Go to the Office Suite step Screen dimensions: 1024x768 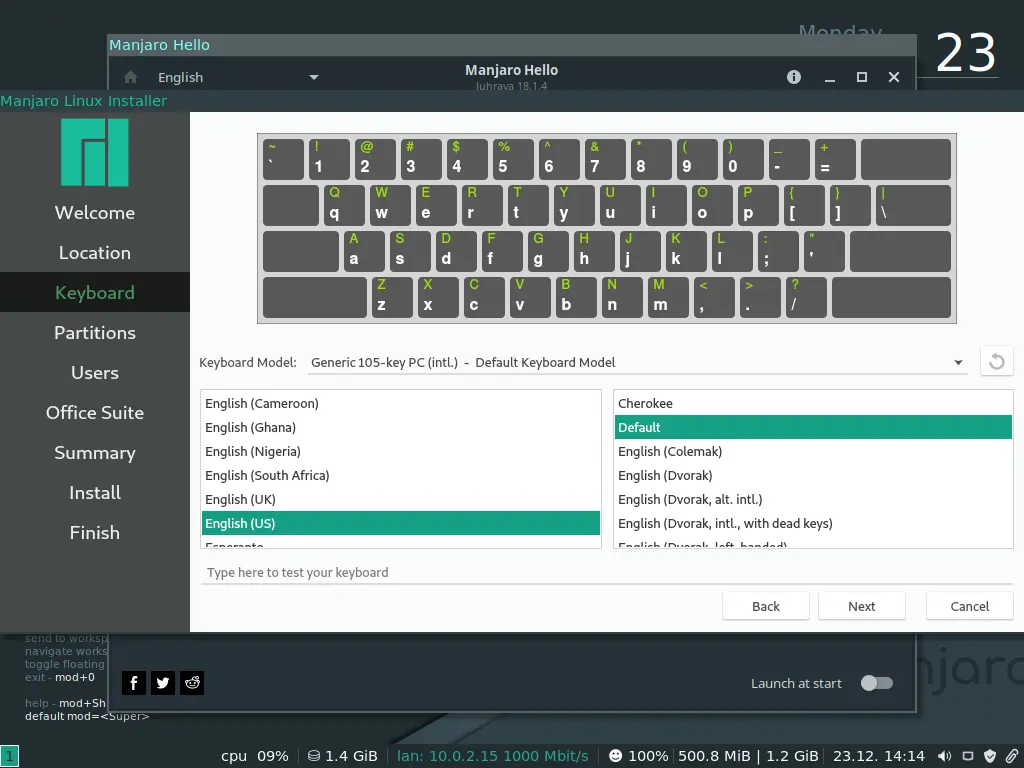95,413
